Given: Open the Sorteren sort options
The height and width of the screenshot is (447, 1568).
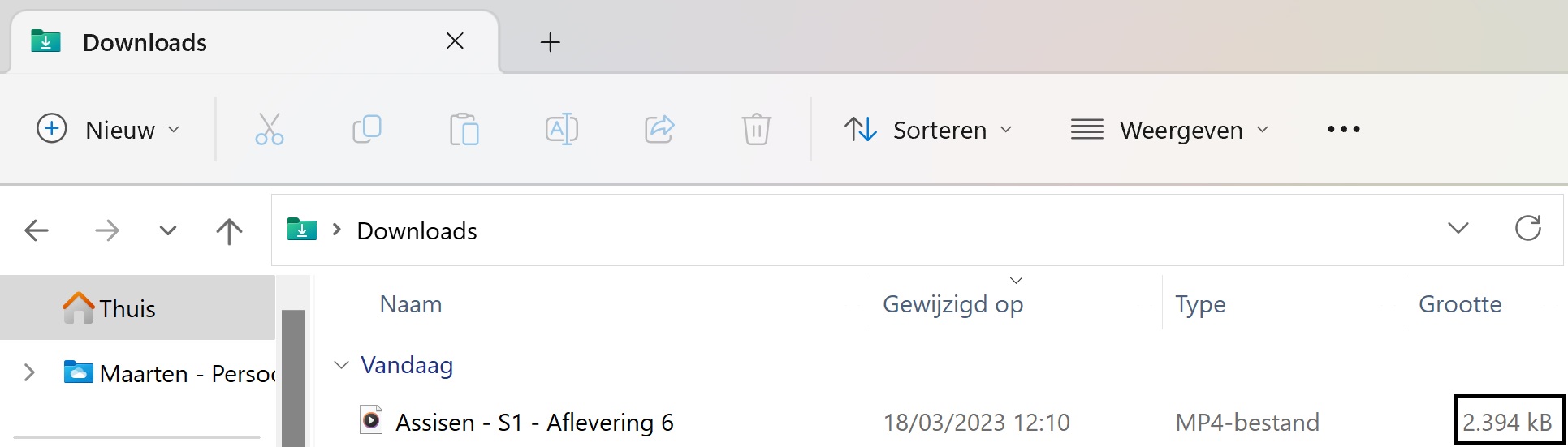Looking at the screenshot, I should (928, 130).
